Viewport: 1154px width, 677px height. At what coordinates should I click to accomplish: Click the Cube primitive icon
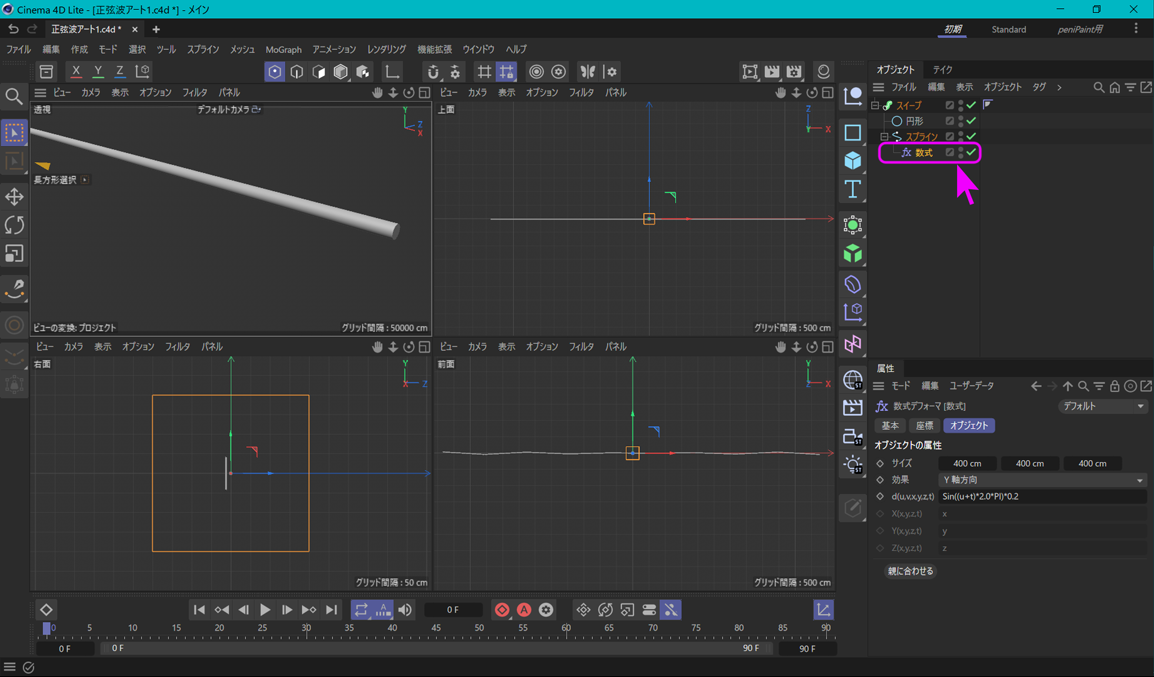[x=852, y=161]
